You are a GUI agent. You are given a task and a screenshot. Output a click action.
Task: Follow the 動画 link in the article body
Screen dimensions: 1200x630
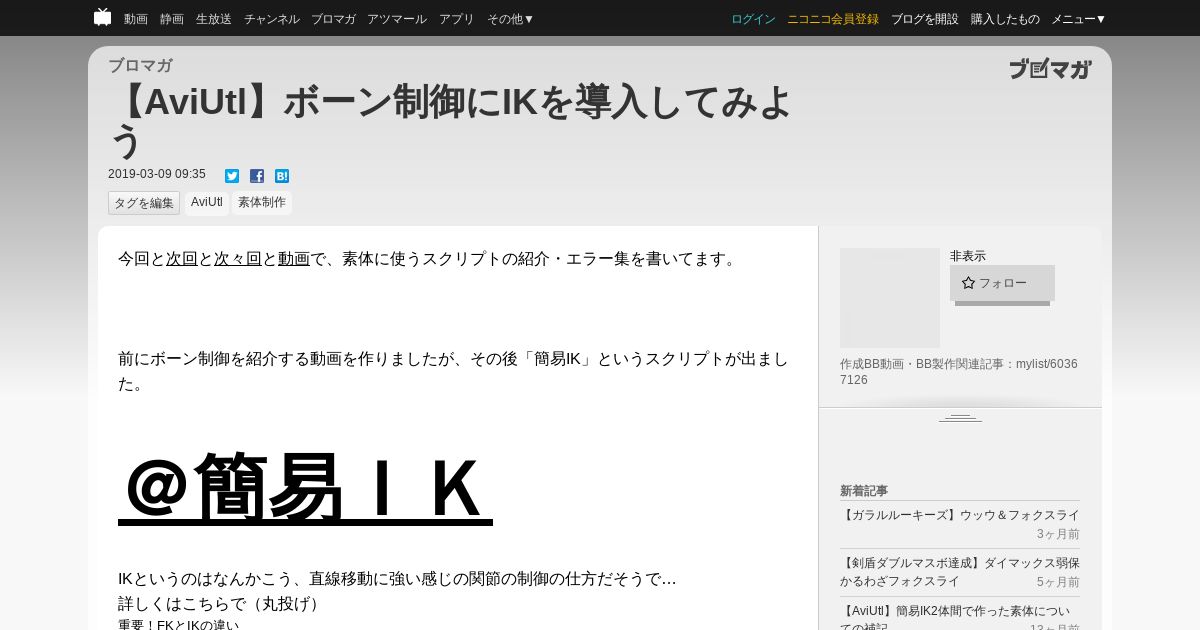click(x=294, y=259)
